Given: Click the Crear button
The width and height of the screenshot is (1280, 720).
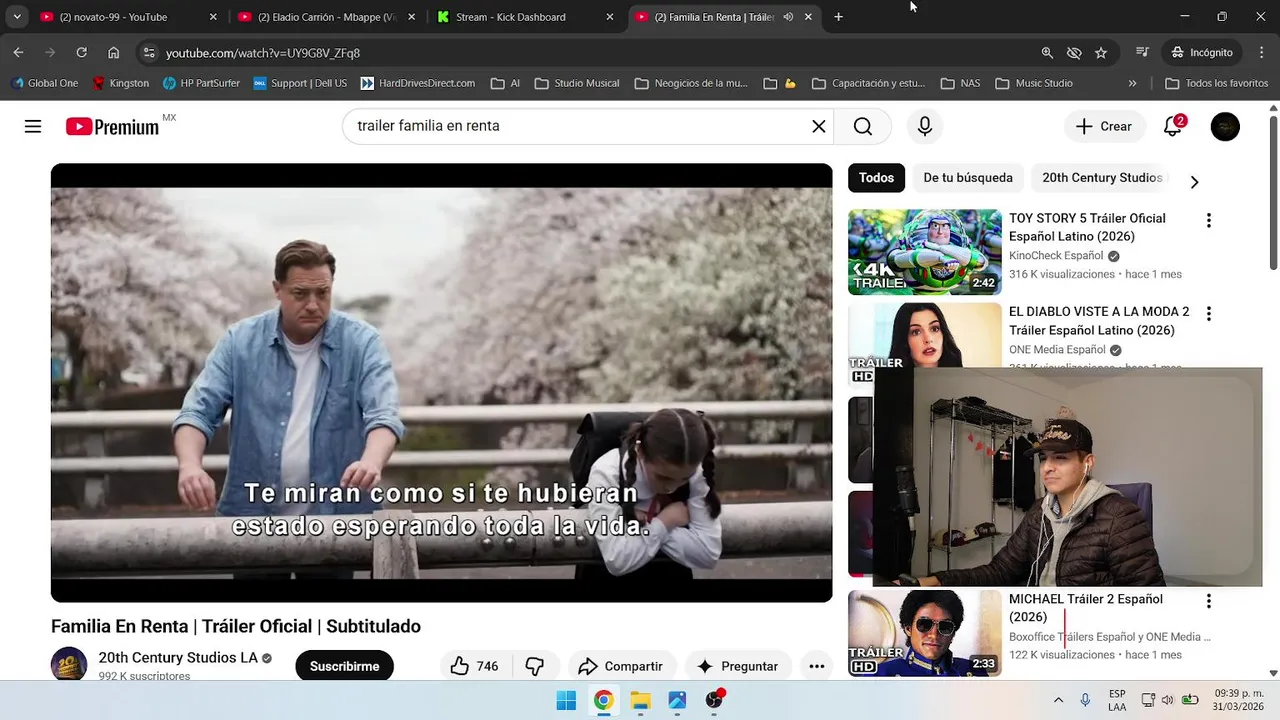Looking at the screenshot, I should [x=1104, y=126].
